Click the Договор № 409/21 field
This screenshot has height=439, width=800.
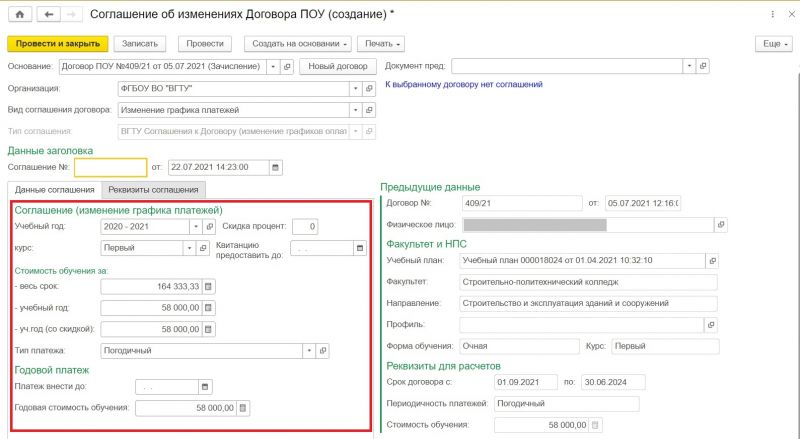click(x=522, y=203)
